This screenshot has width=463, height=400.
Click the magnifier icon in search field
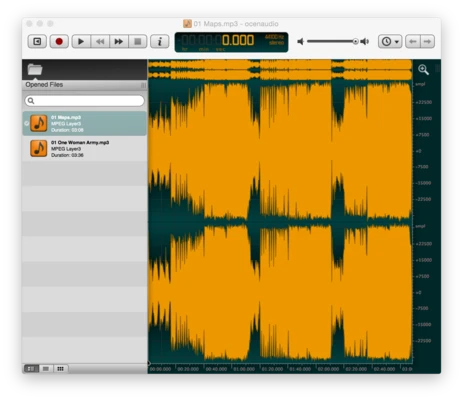pyautogui.click(x=31, y=101)
